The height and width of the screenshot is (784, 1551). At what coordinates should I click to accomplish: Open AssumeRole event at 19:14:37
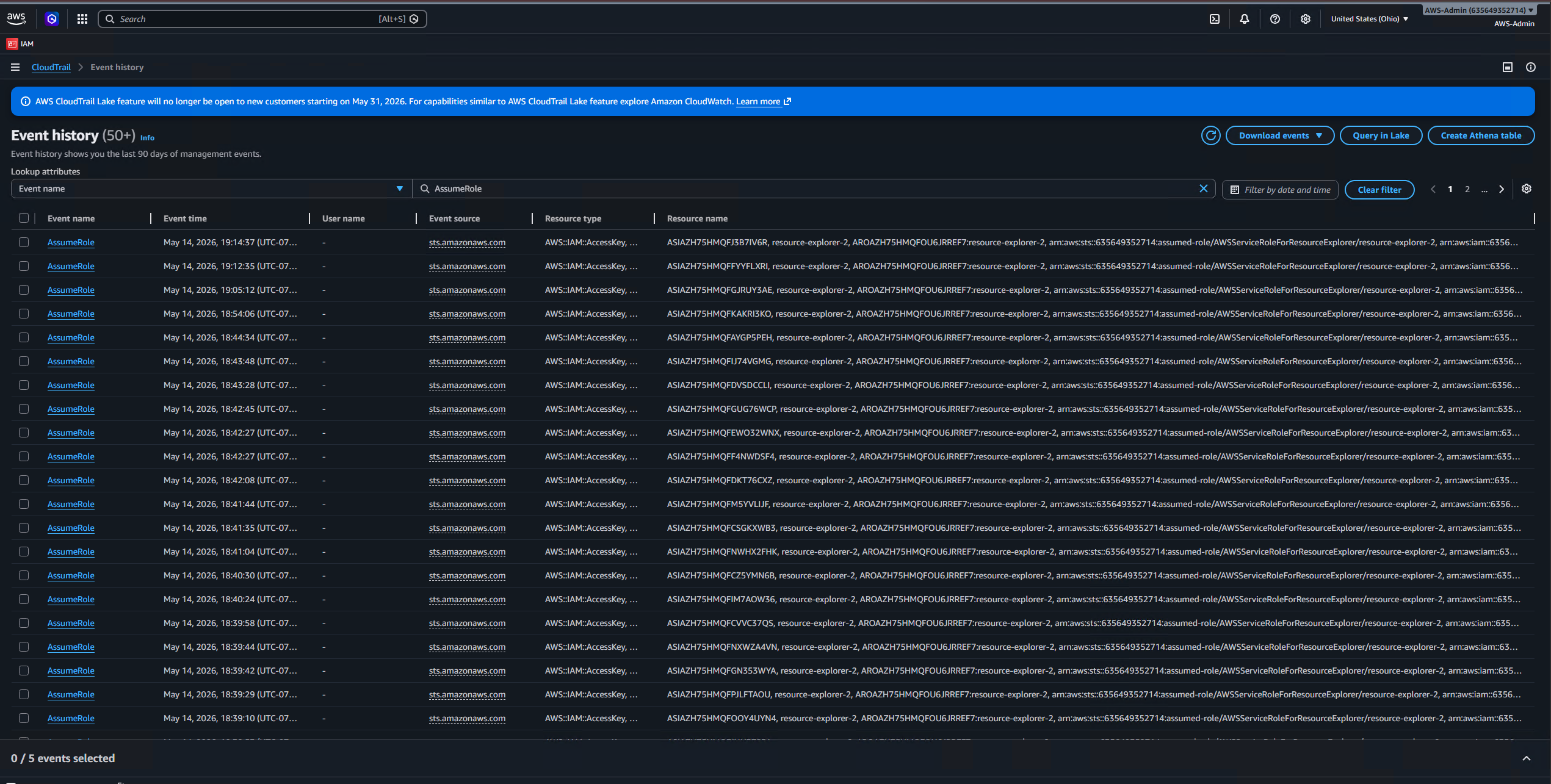pyautogui.click(x=71, y=242)
